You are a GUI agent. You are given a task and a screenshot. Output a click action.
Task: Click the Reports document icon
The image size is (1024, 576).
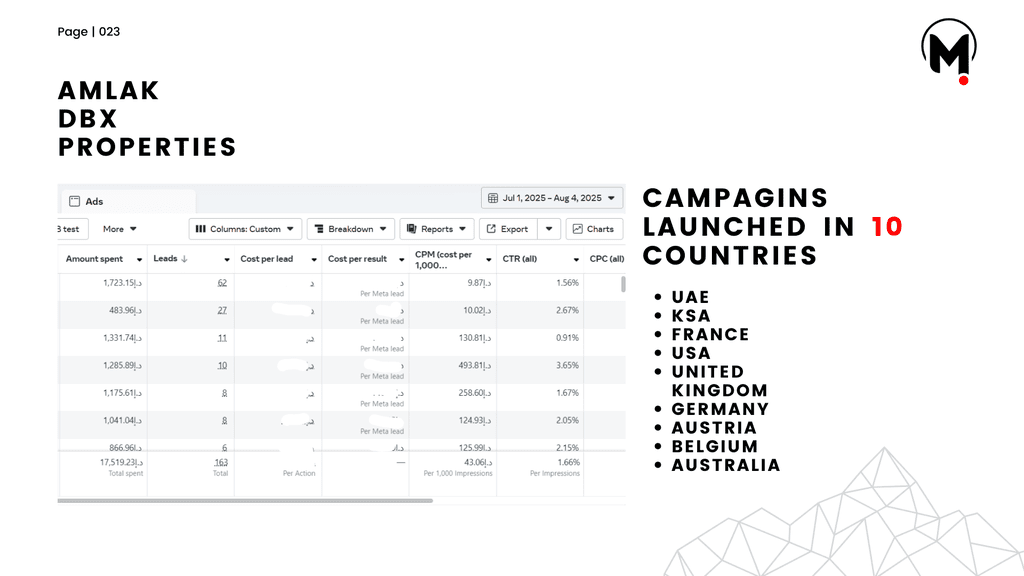click(411, 229)
